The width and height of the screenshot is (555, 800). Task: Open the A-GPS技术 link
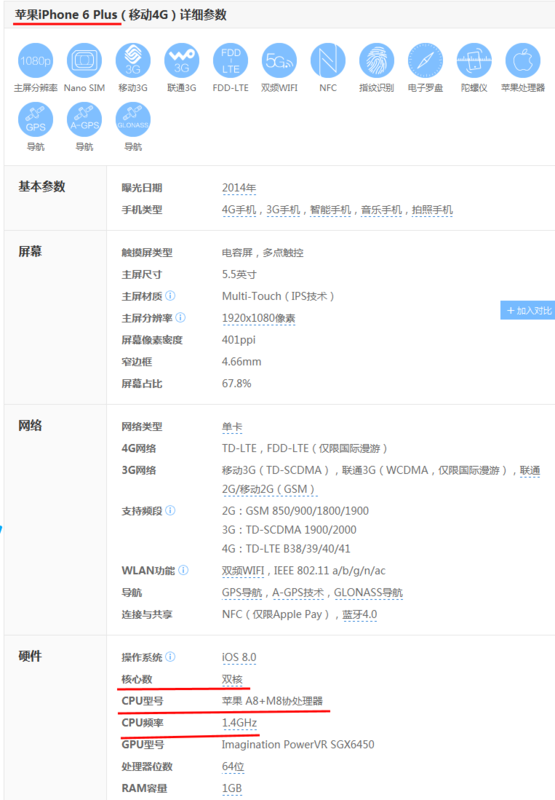click(x=298, y=593)
